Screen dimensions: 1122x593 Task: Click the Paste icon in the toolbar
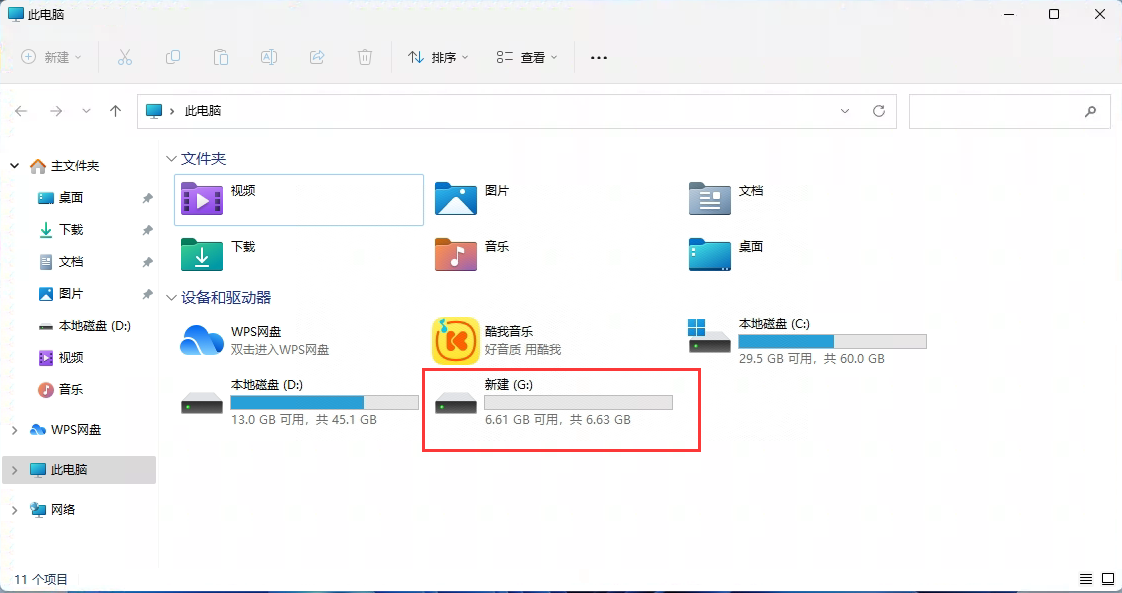click(220, 57)
